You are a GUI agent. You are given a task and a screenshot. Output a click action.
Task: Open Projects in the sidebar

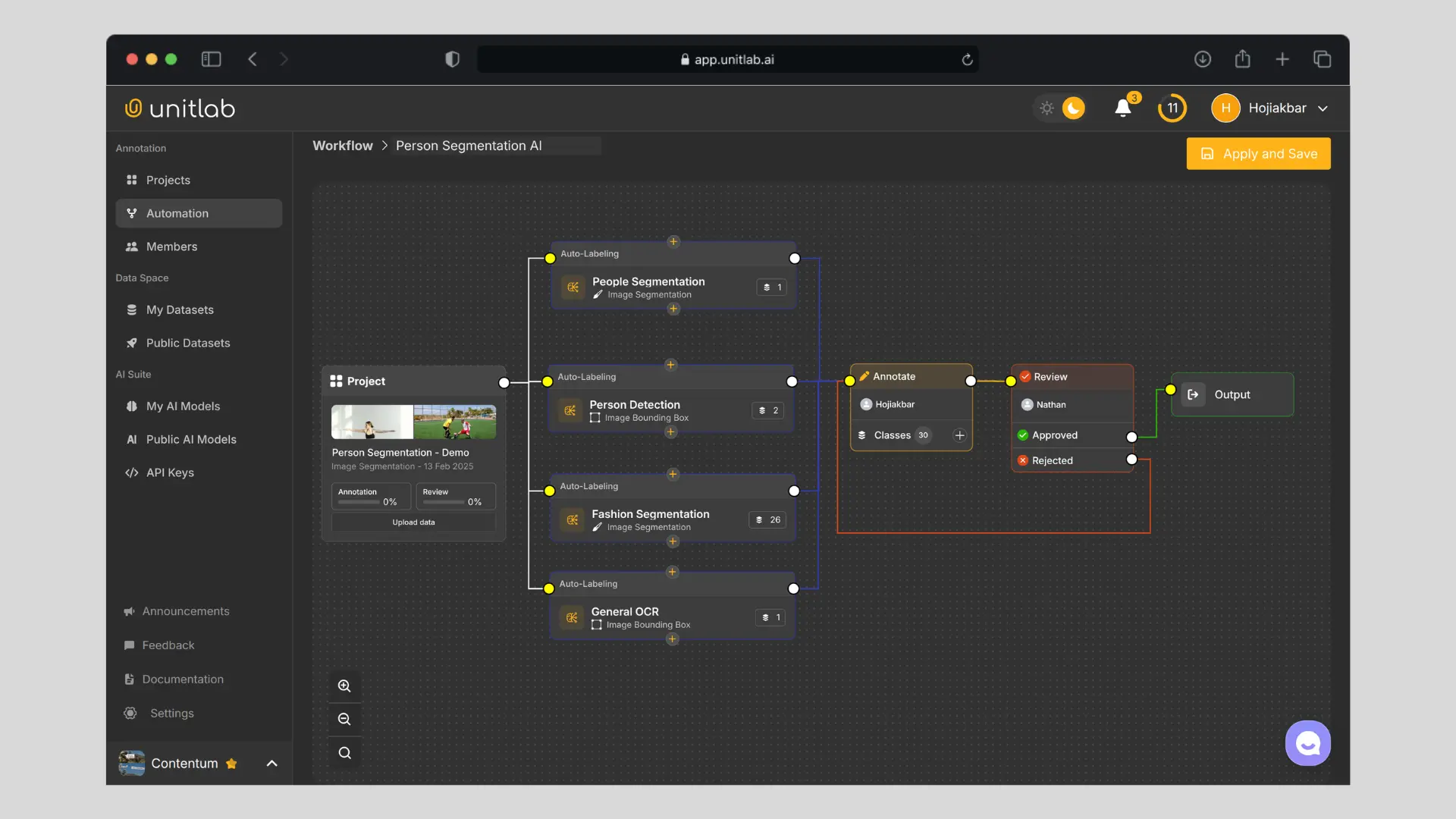(x=168, y=180)
